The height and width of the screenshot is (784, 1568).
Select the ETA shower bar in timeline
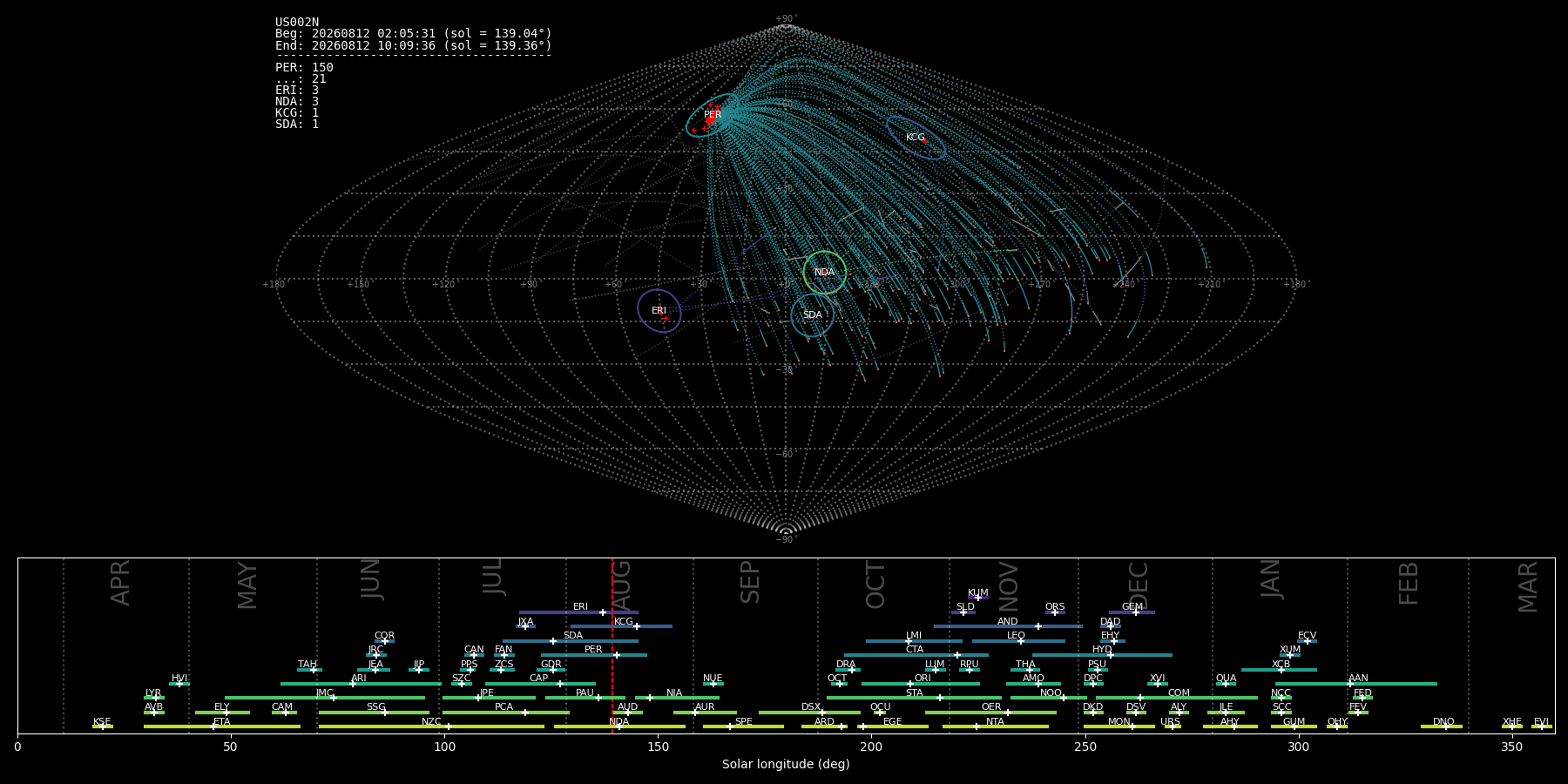(x=222, y=727)
